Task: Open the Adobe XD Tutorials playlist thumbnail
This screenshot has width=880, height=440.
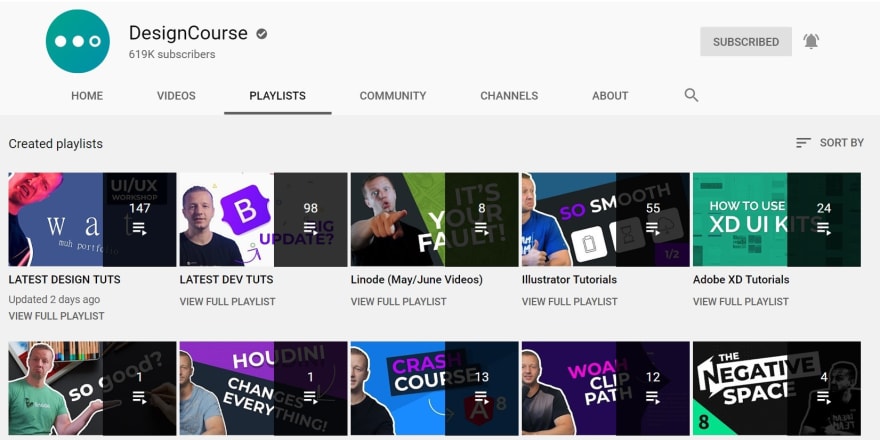Action: pos(777,219)
